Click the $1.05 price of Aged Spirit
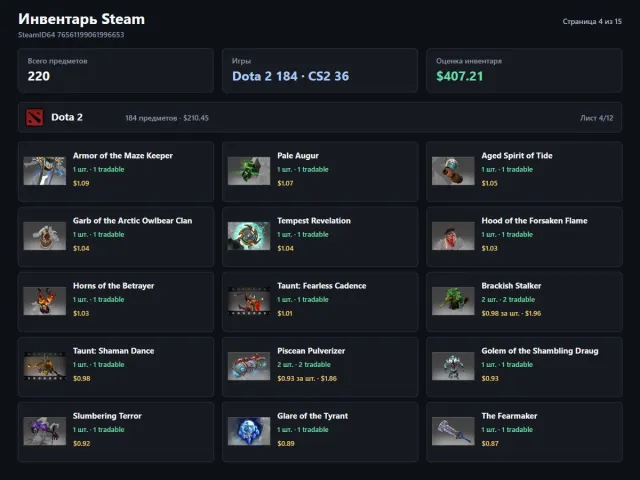This screenshot has width=640, height=480. coord(489,183)
